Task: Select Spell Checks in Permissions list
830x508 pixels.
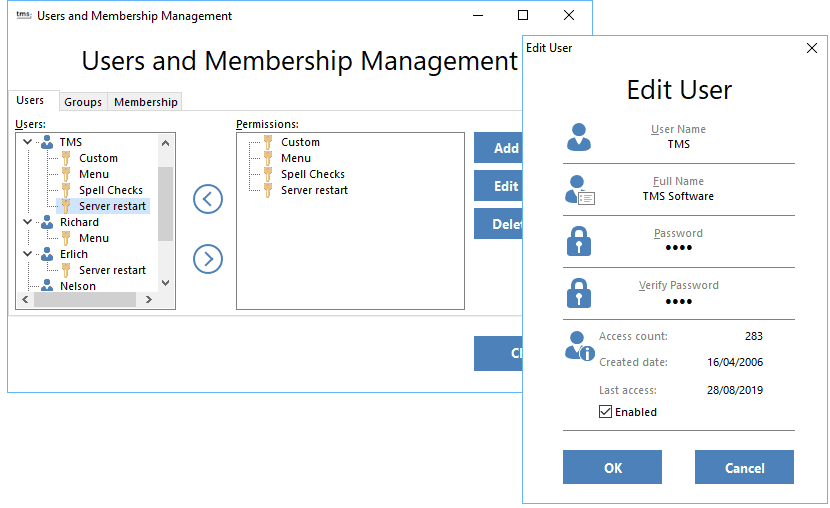Action: coord(312,174)
